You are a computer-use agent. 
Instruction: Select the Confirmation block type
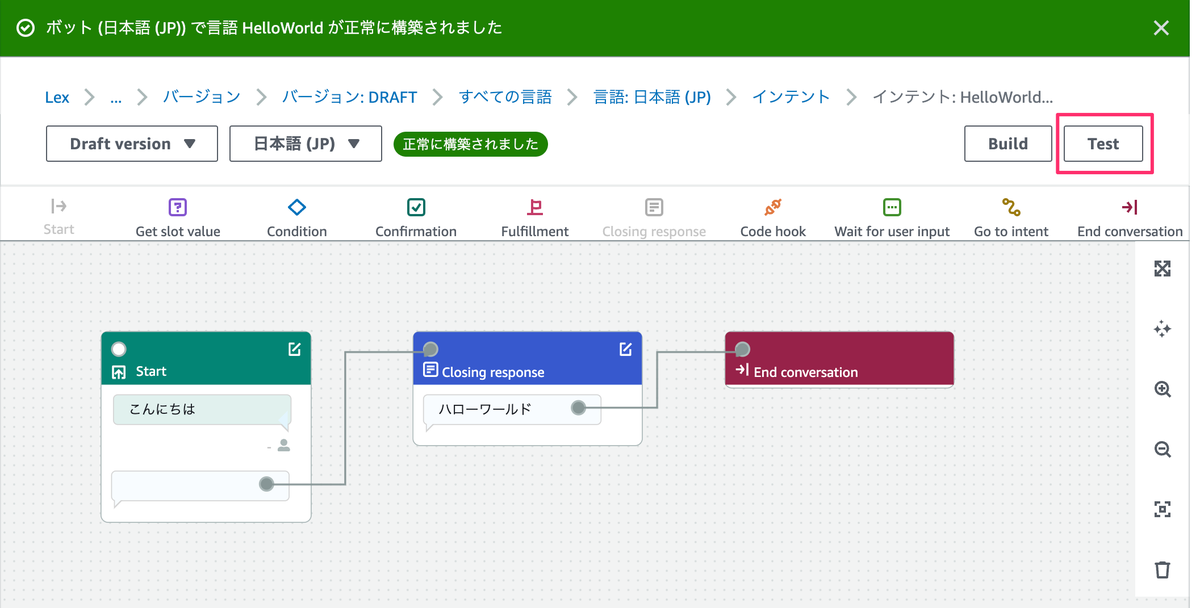[415, 214]
